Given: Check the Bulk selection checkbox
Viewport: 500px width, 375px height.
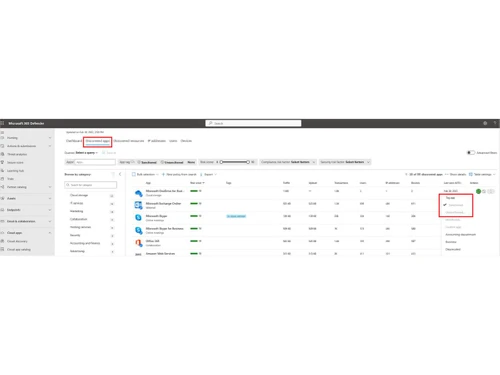Looking at the screenshot, I should [x=134, y=174].
